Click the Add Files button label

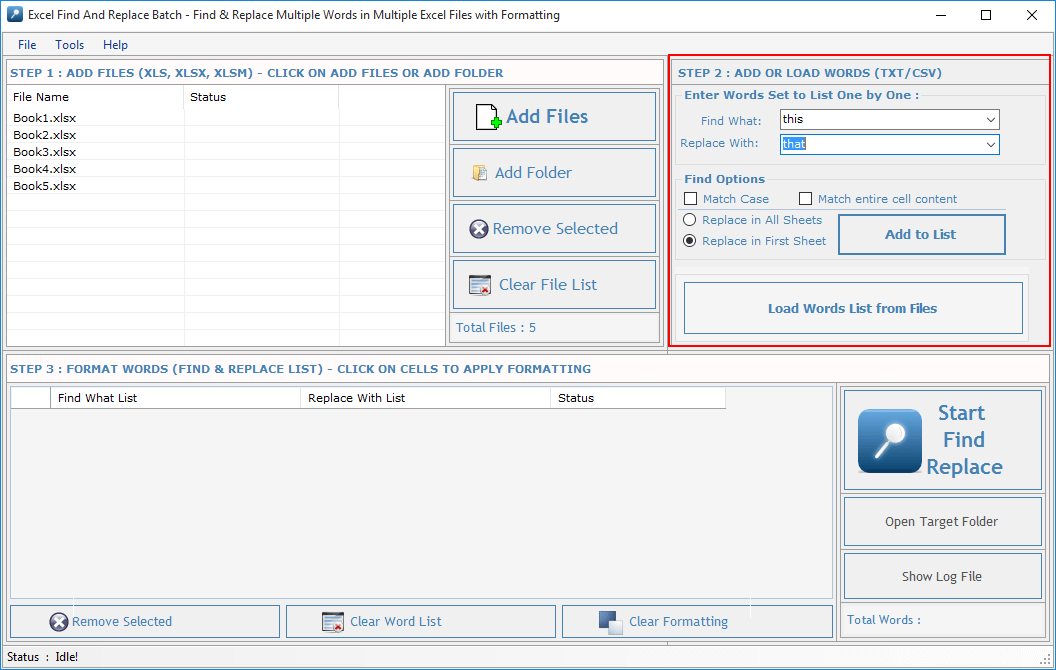click(547, 116)
